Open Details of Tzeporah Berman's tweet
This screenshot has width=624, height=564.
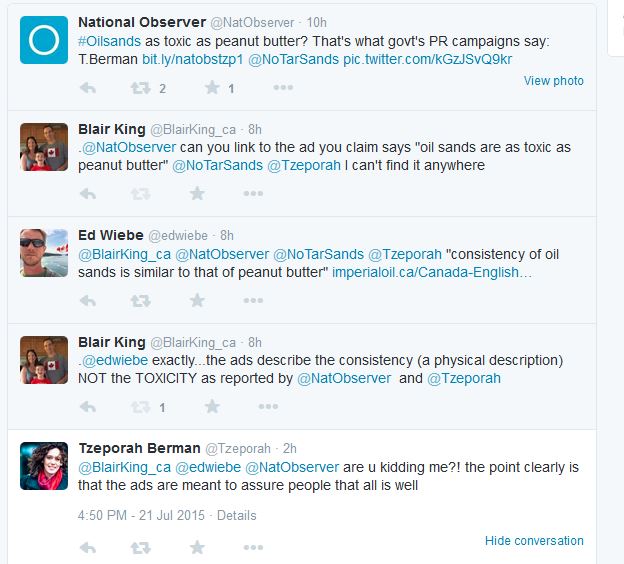point(237,516)
